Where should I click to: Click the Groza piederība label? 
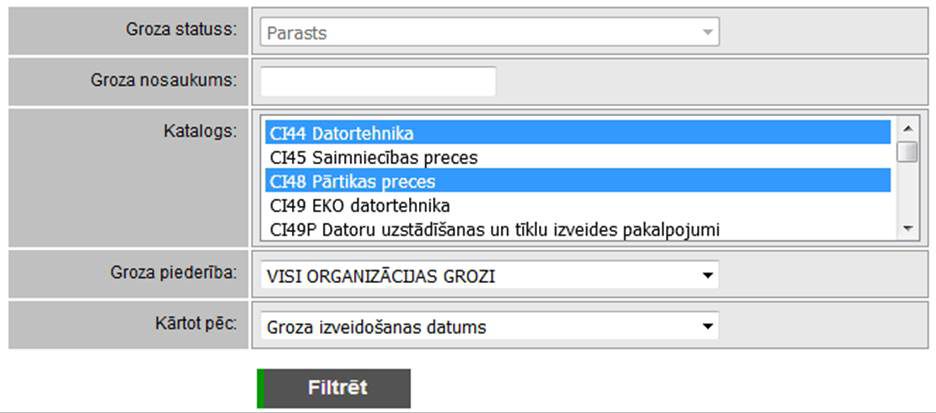(x=173, y=271)
